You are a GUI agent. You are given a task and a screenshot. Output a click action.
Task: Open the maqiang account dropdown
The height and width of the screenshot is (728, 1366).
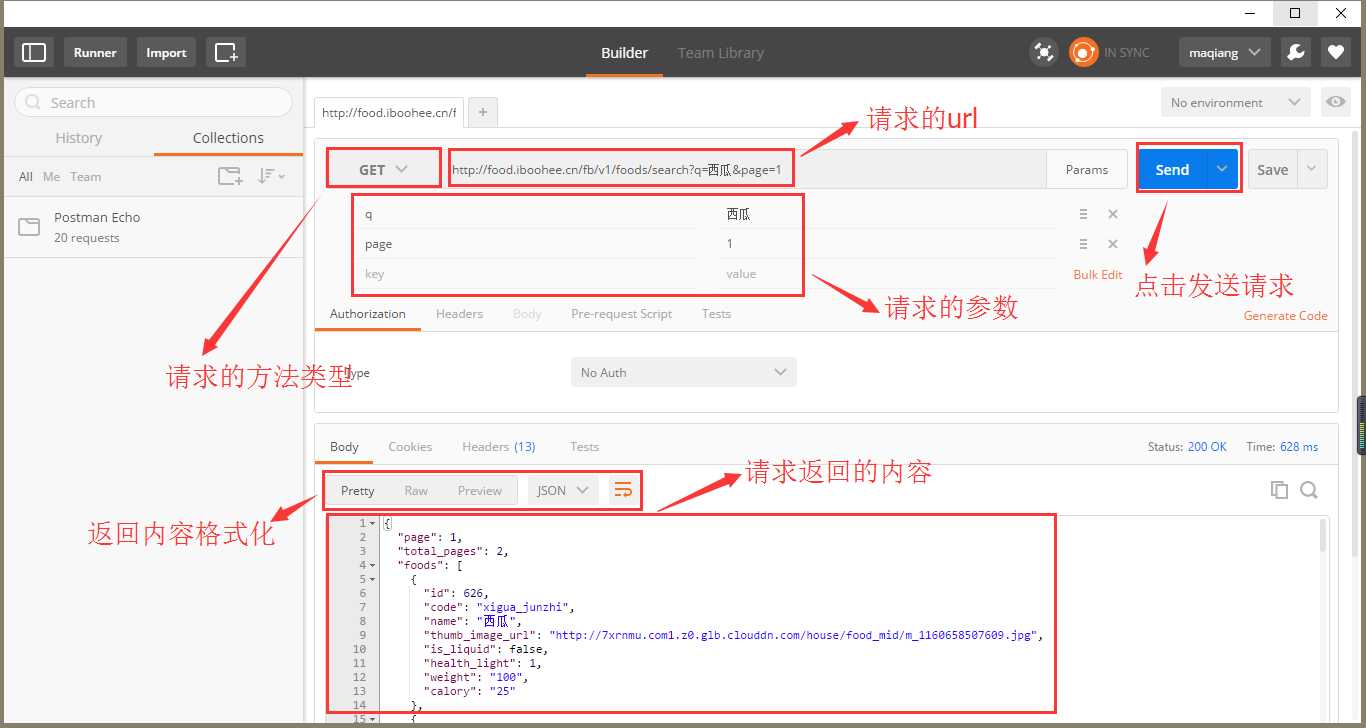[1225, 52]
